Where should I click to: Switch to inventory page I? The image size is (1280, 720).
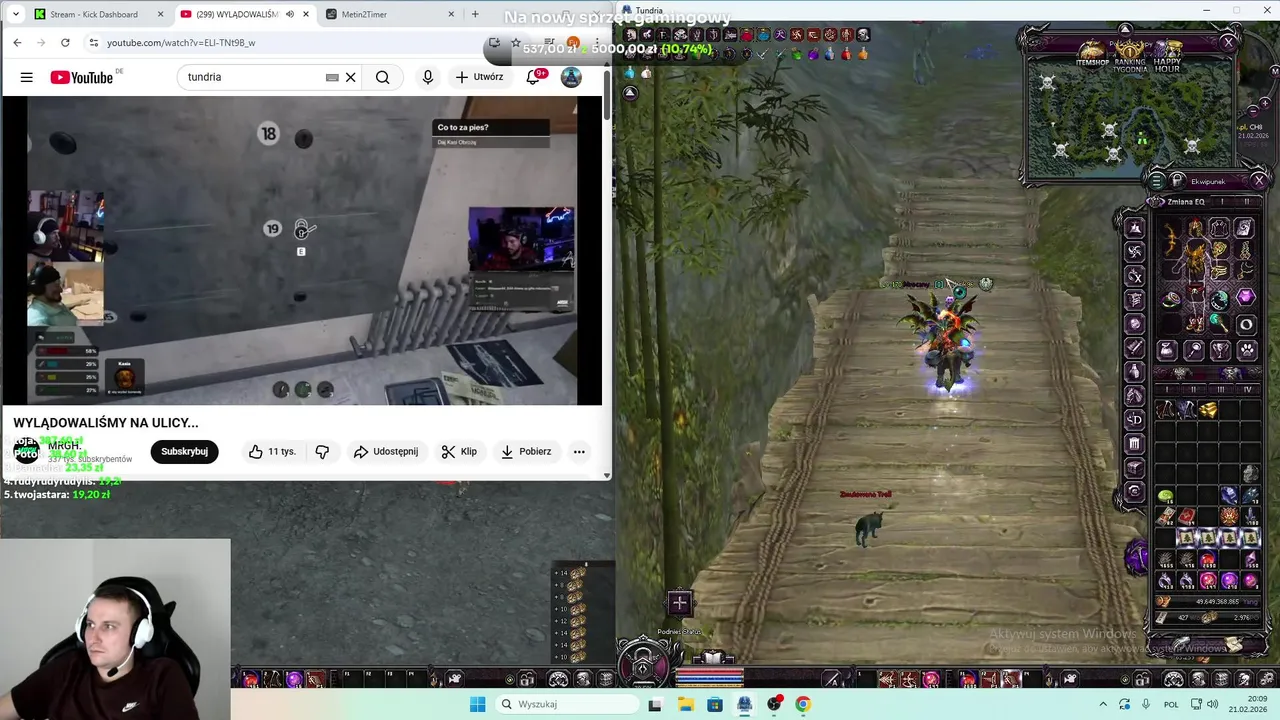tap(1167, 389)
